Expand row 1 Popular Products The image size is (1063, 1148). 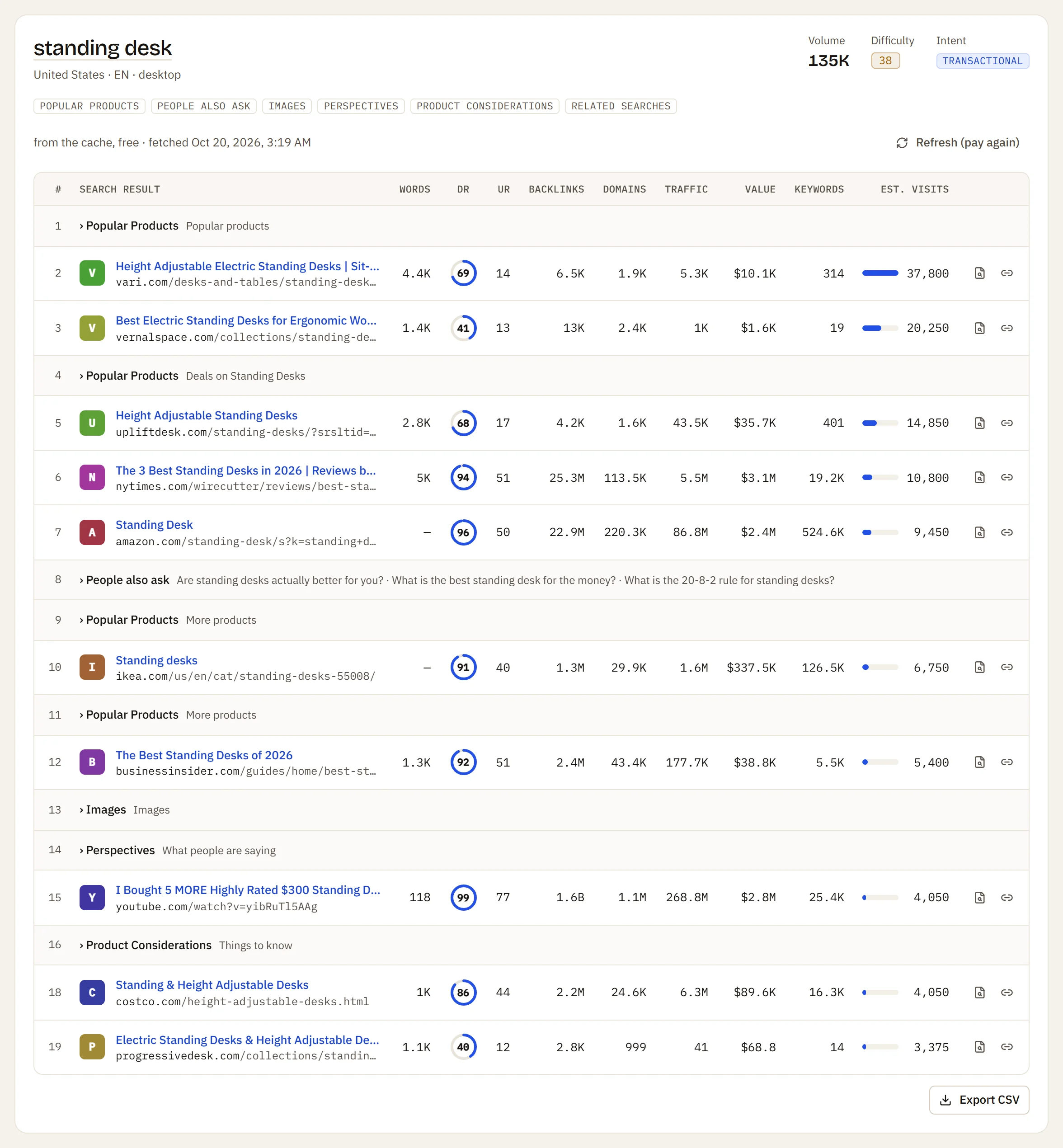[531, 226]
